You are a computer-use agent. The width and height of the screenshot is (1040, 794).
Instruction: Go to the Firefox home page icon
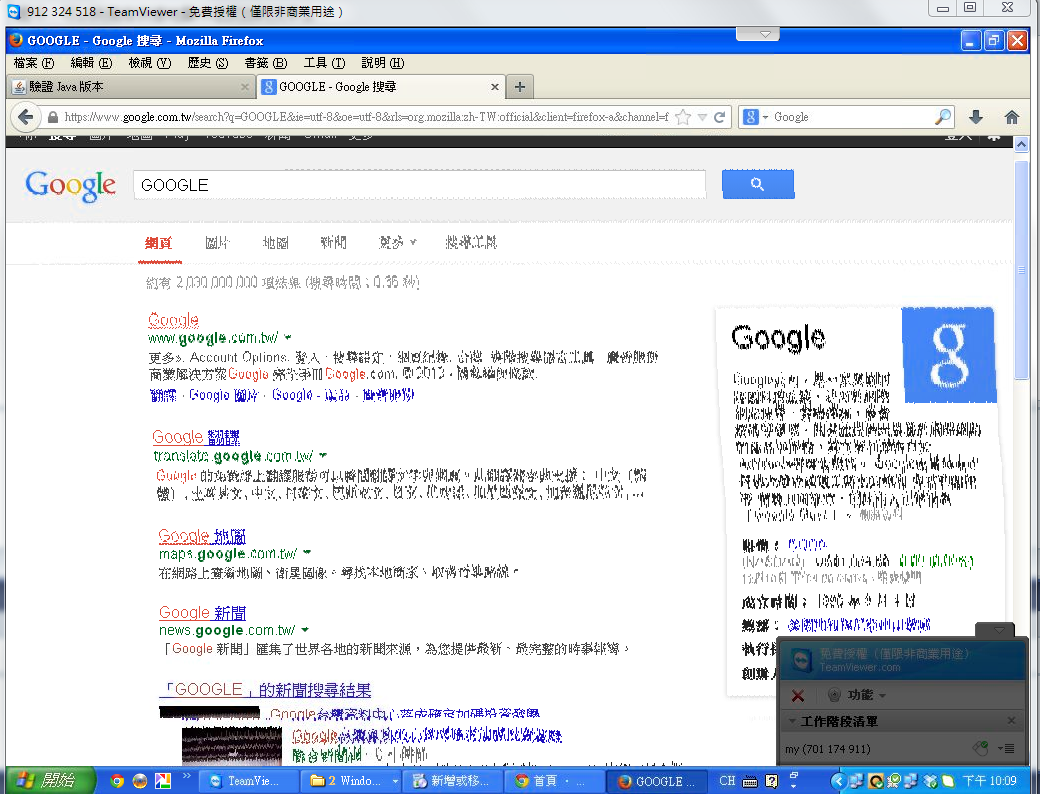coord(1011,117)
